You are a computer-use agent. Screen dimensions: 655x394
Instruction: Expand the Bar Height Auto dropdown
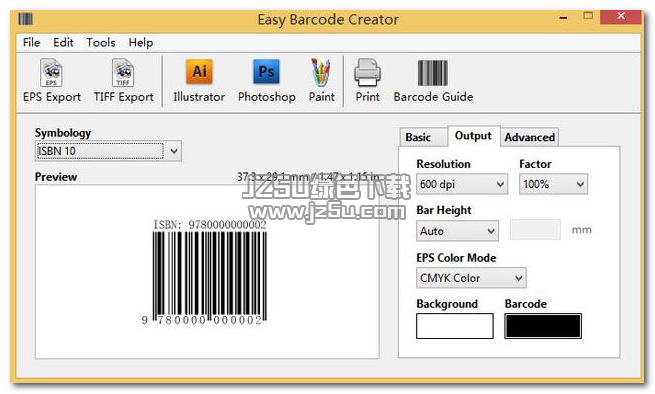[457, 231]
